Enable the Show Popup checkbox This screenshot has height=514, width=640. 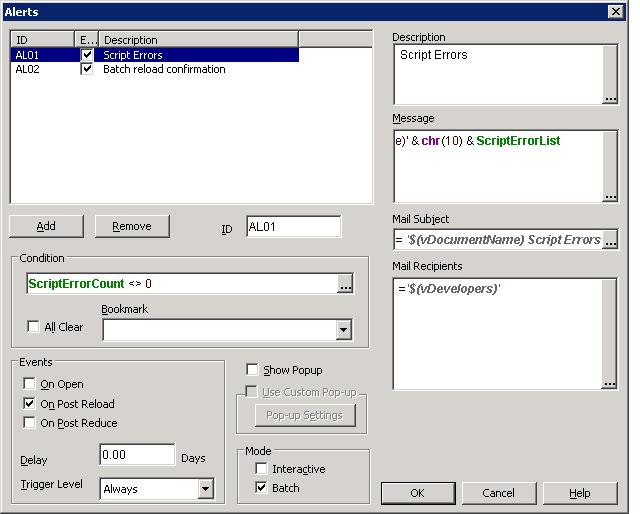pos(252,369)
